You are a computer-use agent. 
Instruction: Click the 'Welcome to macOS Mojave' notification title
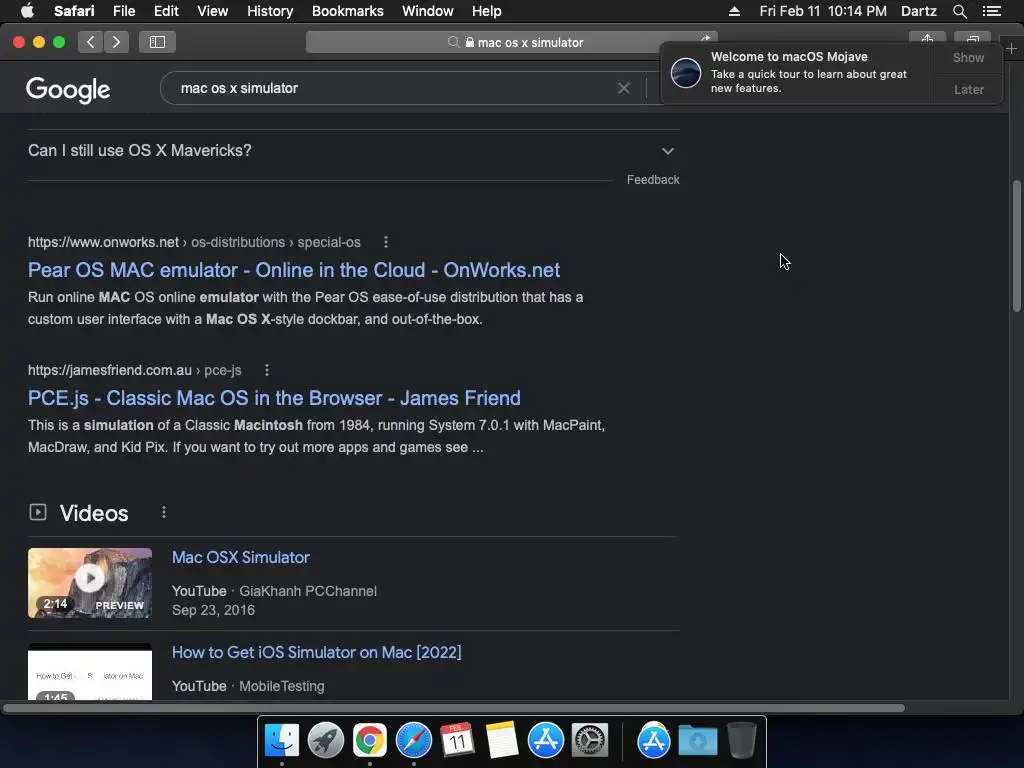tap(789, 57)
